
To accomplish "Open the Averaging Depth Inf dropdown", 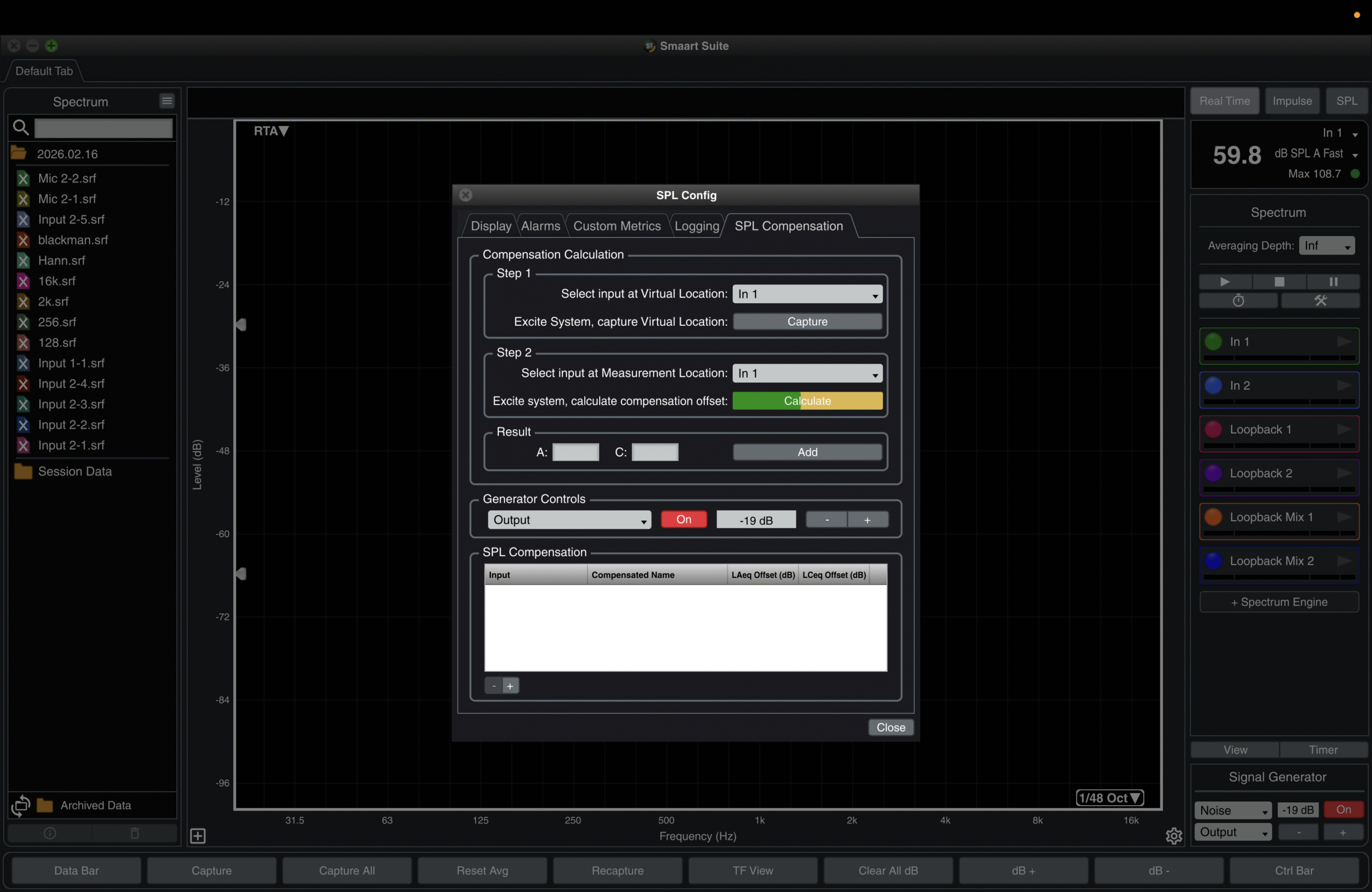I will pos(1326,245).
